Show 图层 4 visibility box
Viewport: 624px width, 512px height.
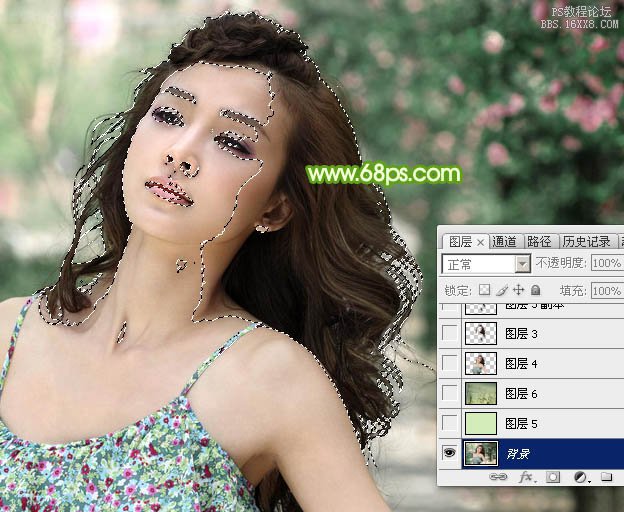pyautogui.click(x=450, y=363)
